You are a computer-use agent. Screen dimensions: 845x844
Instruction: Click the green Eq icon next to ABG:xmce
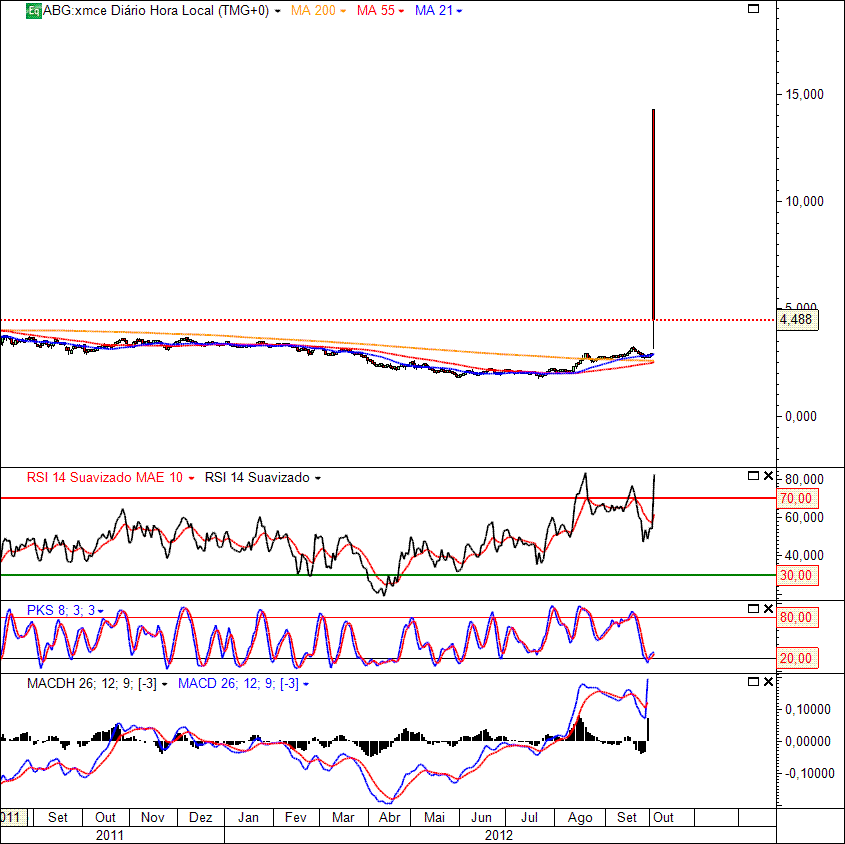tap(33, 11)
